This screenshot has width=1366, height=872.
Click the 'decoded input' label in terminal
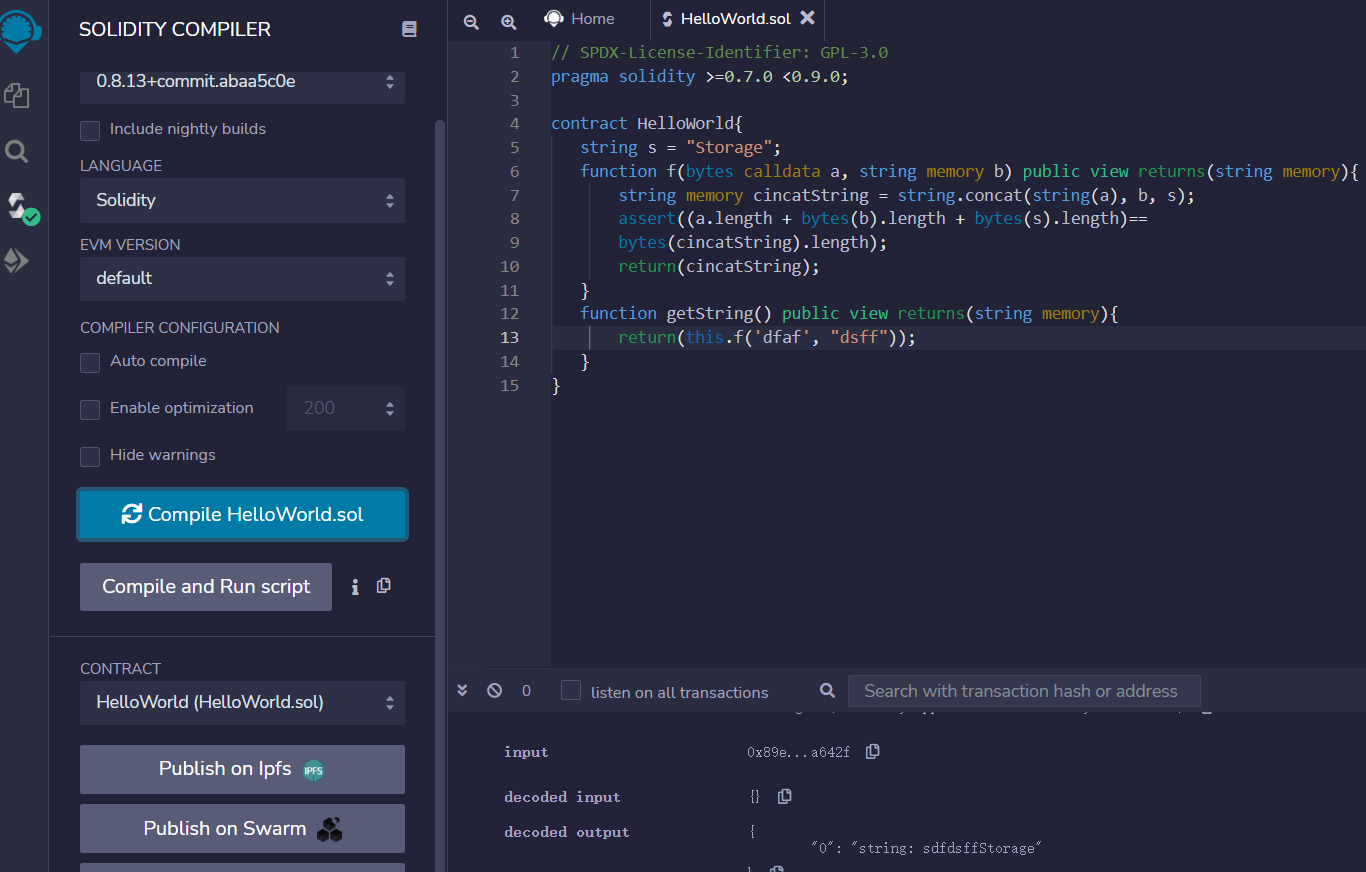(562, 797)
